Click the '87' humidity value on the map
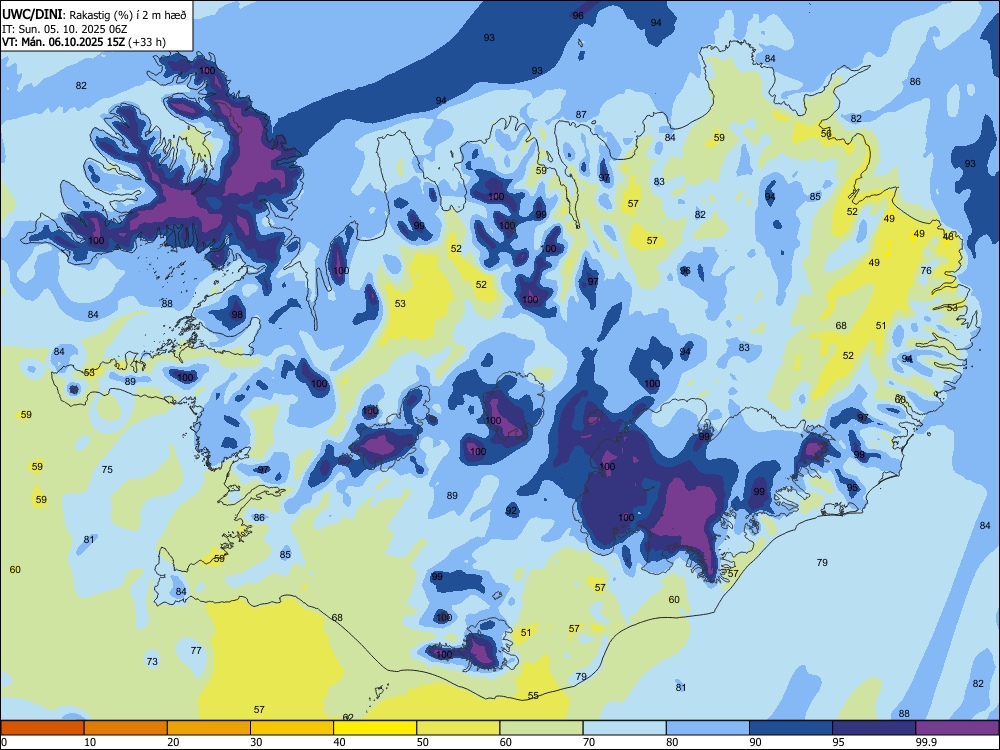This screenshot has height=750, width=1000. [581, 115]
